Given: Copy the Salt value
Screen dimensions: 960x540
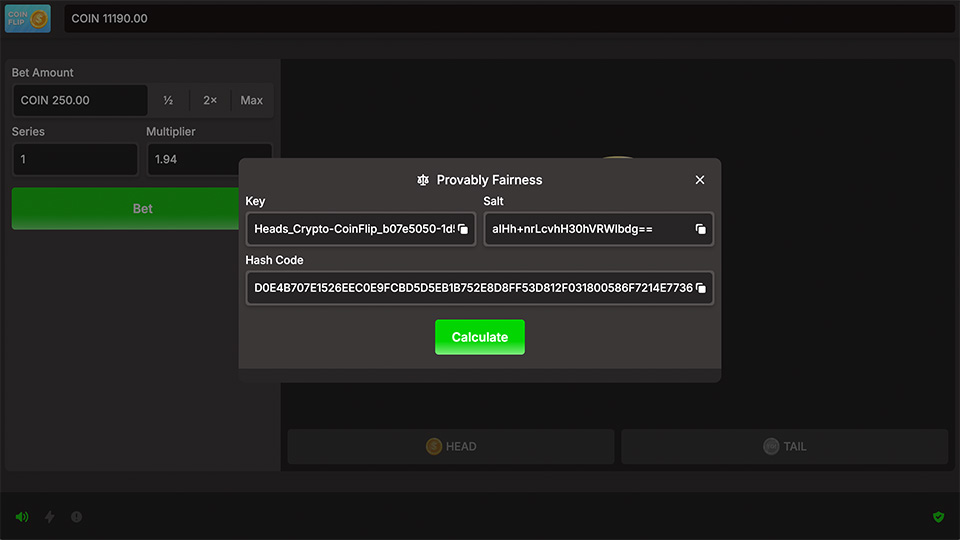Looking at the screenshot, I should [x=700, y=229].
